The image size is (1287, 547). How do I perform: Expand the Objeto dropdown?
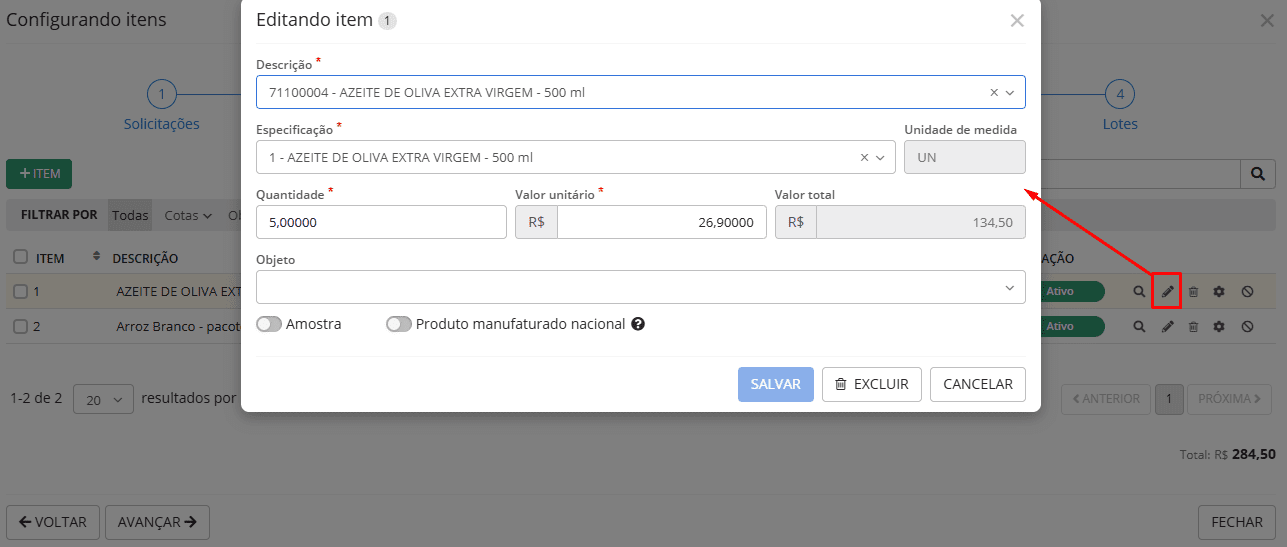click(1009, 288)
